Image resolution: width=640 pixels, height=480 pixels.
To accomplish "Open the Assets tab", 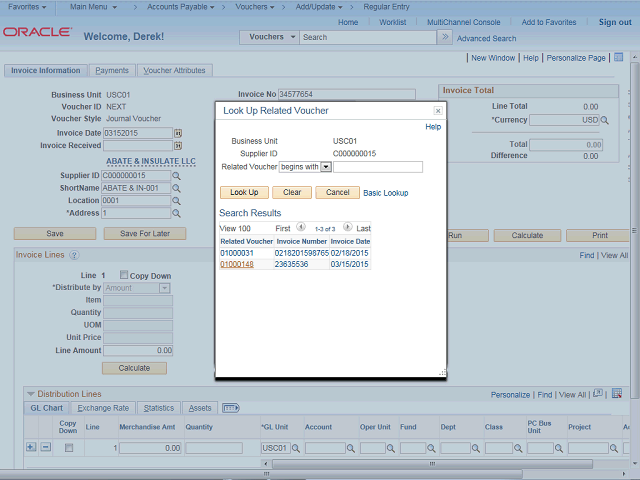I will coord(200,408).
